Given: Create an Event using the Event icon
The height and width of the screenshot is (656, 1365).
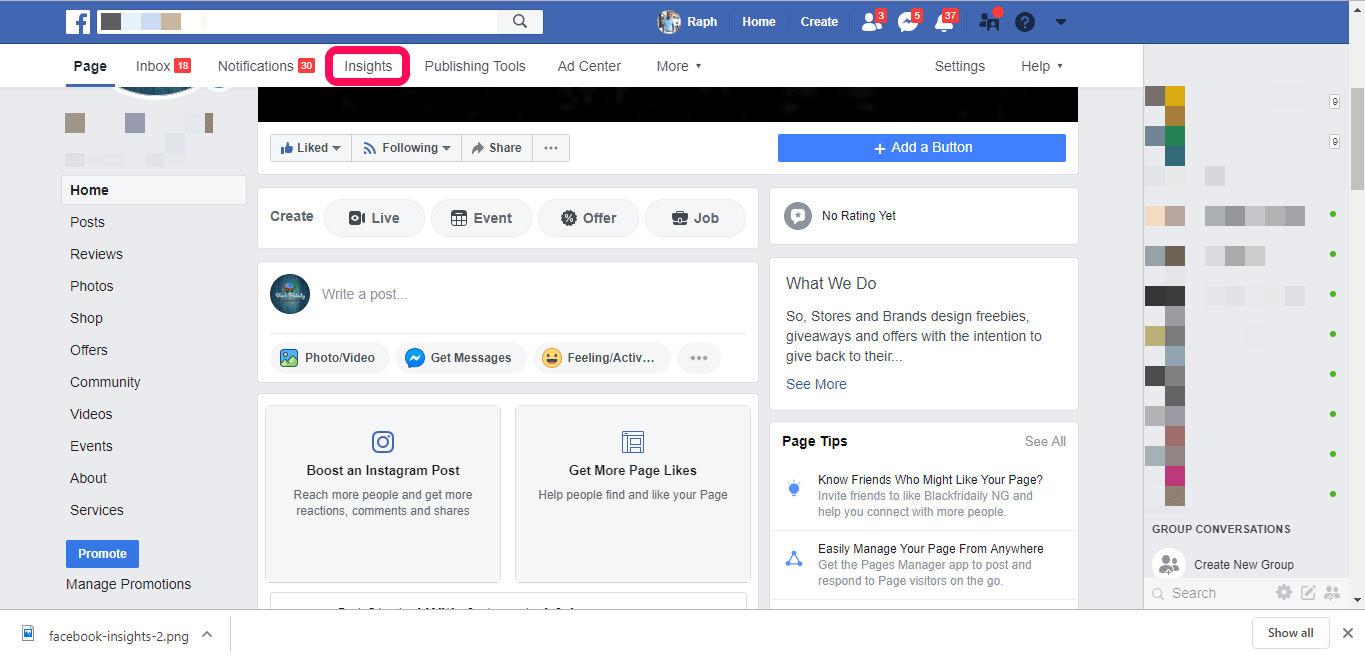Looking at the screenshot, I should coord(481,217).
